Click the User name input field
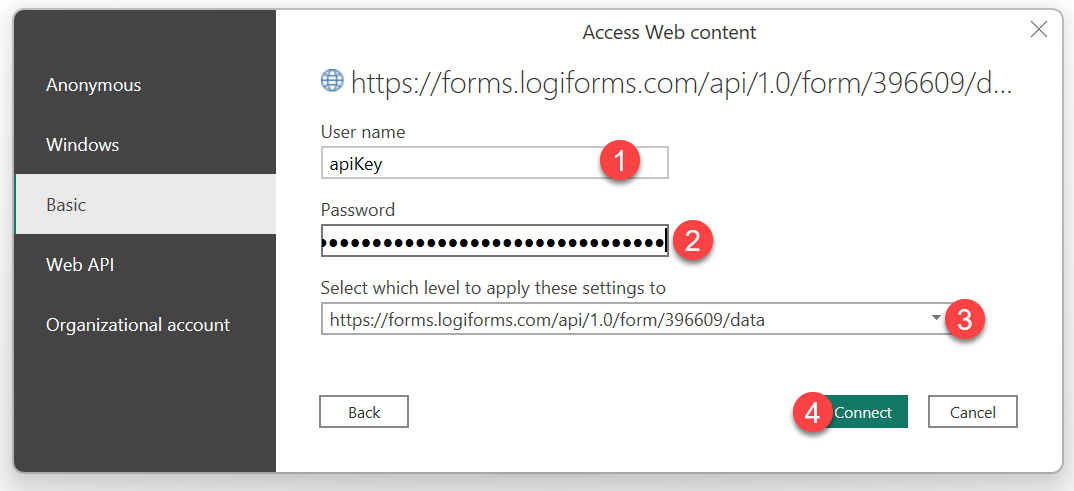The height and width of the screenshot is (491, 1074). (x=460, y=163)
